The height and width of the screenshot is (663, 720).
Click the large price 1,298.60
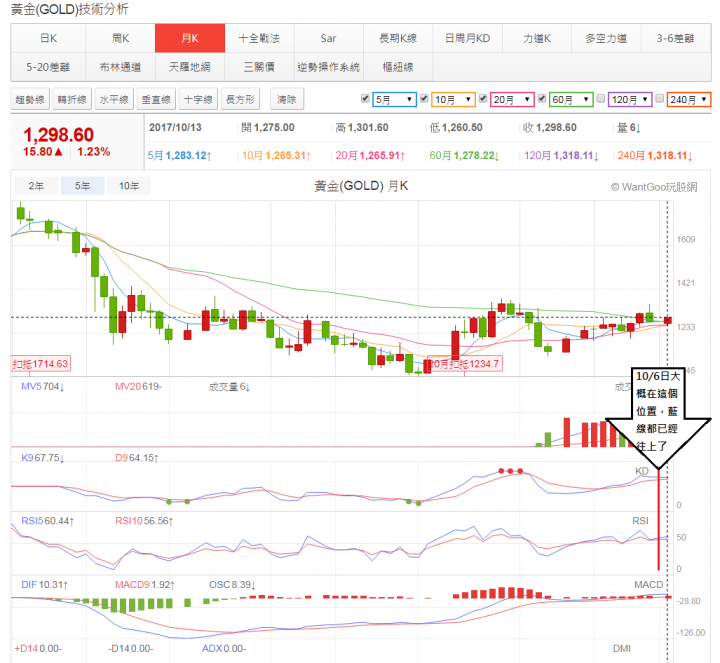(x=58, y=135)
